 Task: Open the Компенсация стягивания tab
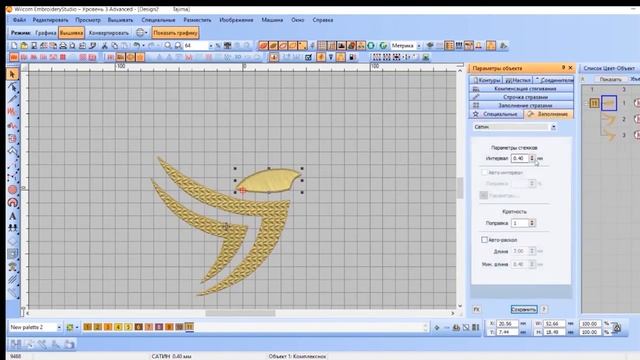tap(522, 89)
